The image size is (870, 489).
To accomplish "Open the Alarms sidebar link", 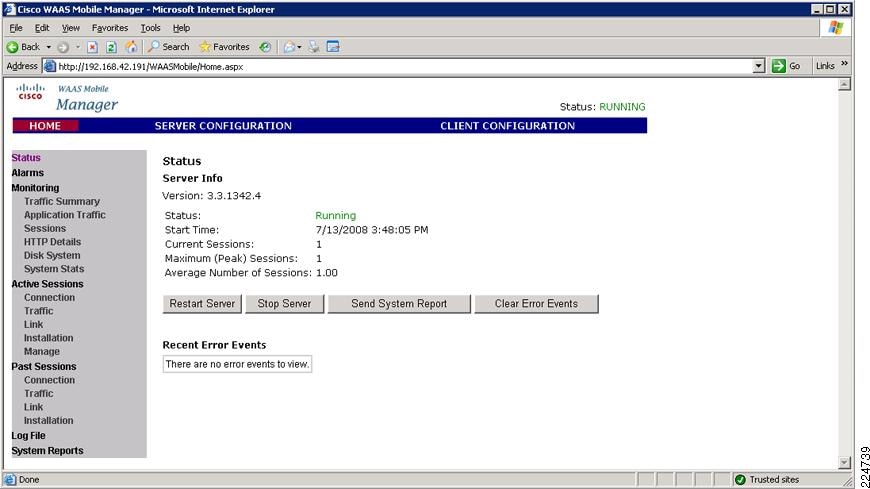I will [x=27, y=173].
